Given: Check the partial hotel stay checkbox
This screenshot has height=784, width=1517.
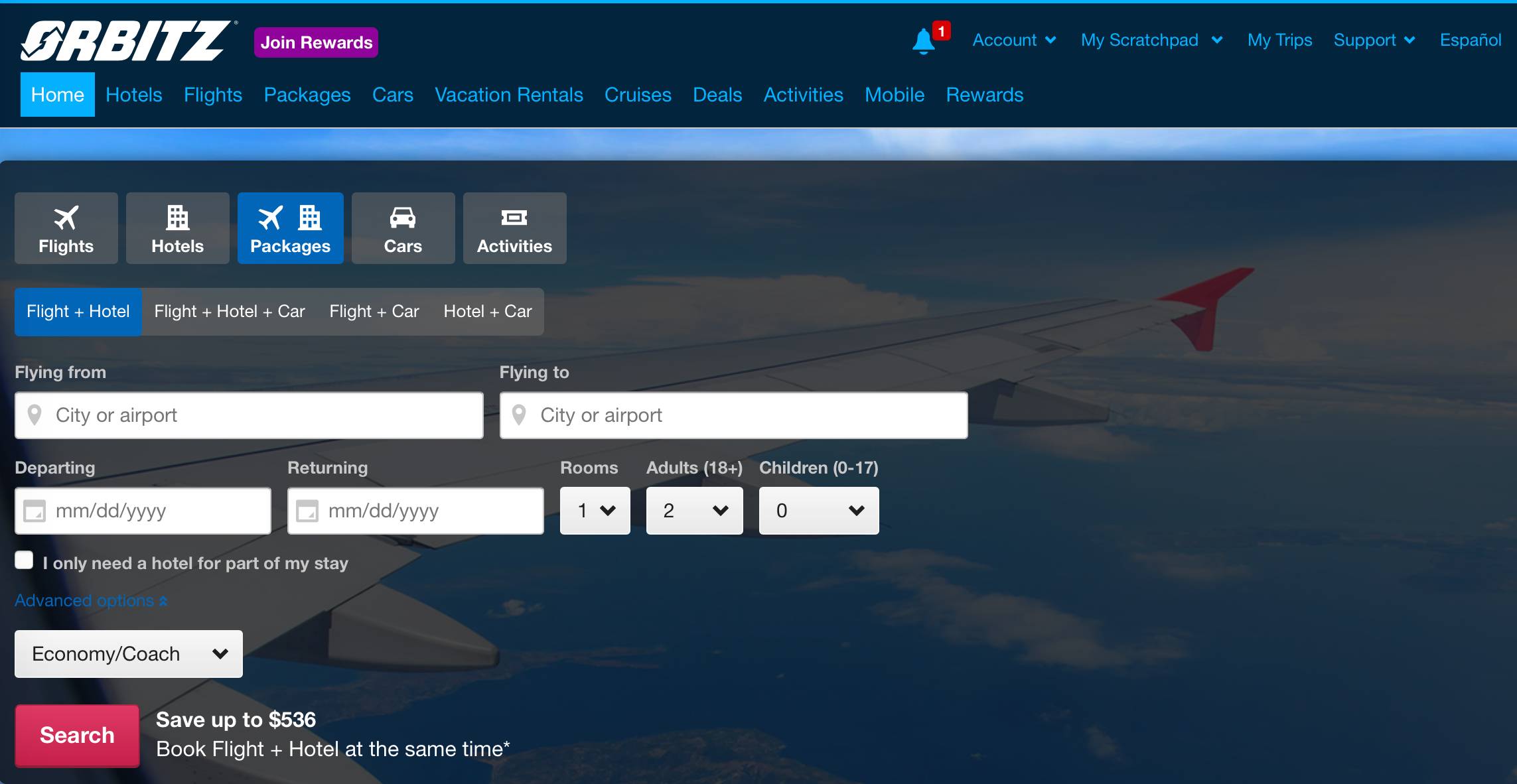Looking at the screenshot, I should click(x=25, y=560).
